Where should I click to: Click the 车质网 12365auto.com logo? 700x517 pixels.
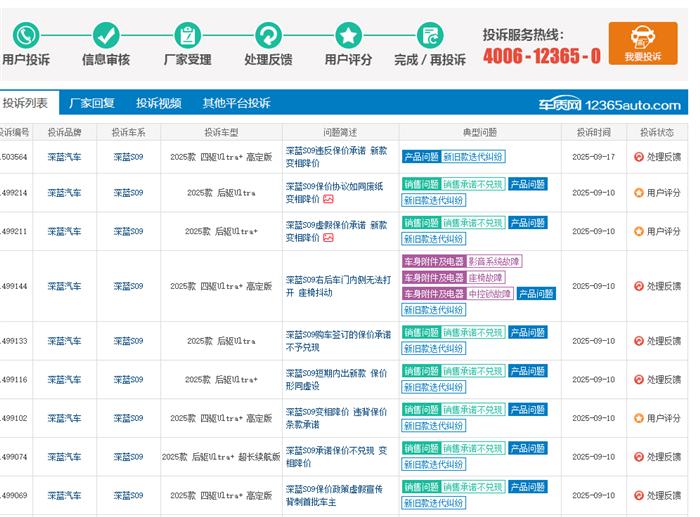coord(609,104)
